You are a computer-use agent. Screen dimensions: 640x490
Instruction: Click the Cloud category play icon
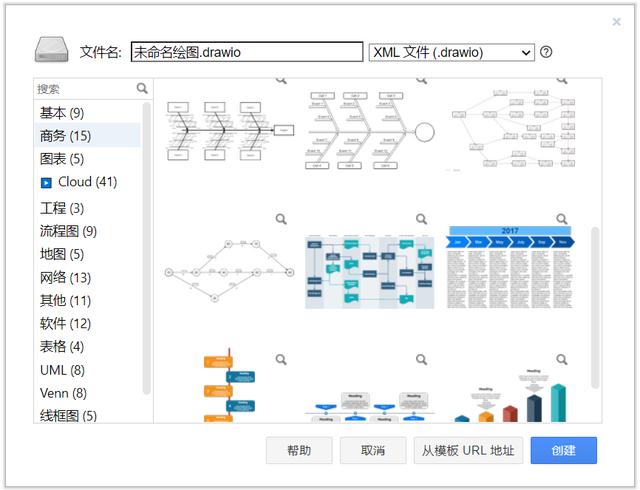click(46, 183)
